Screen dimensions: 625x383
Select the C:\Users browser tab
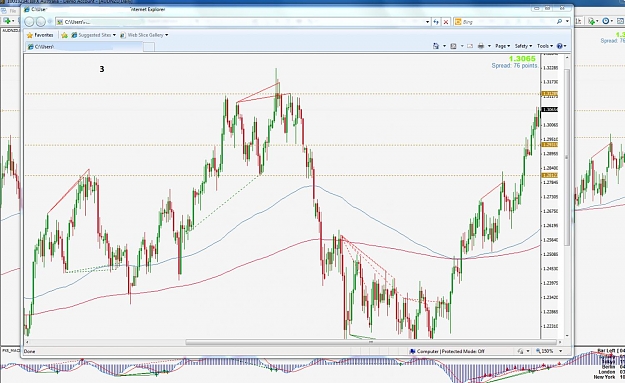tap(84, 47)
